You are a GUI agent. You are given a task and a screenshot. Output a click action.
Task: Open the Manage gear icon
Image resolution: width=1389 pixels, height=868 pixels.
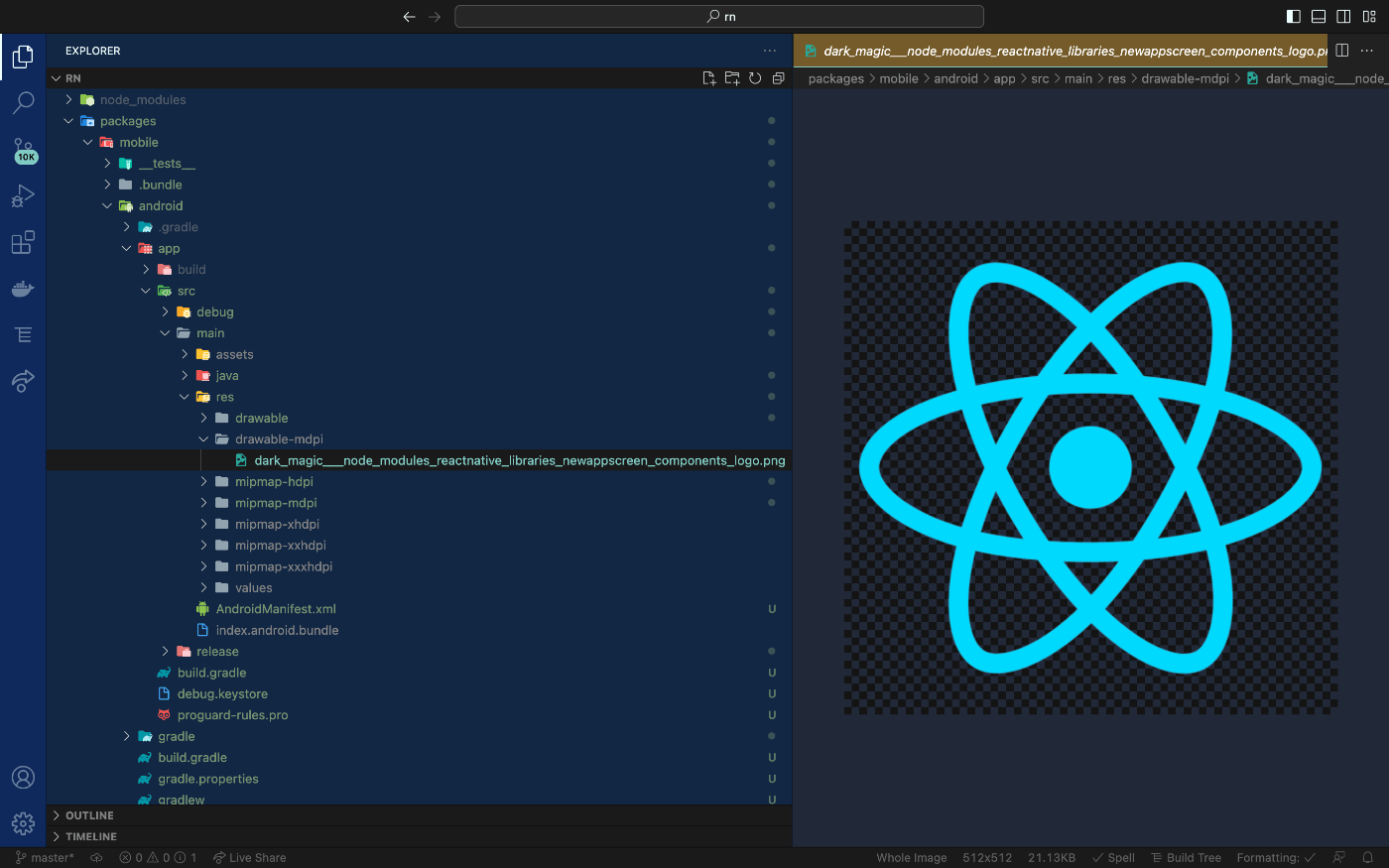pos(23,823)
